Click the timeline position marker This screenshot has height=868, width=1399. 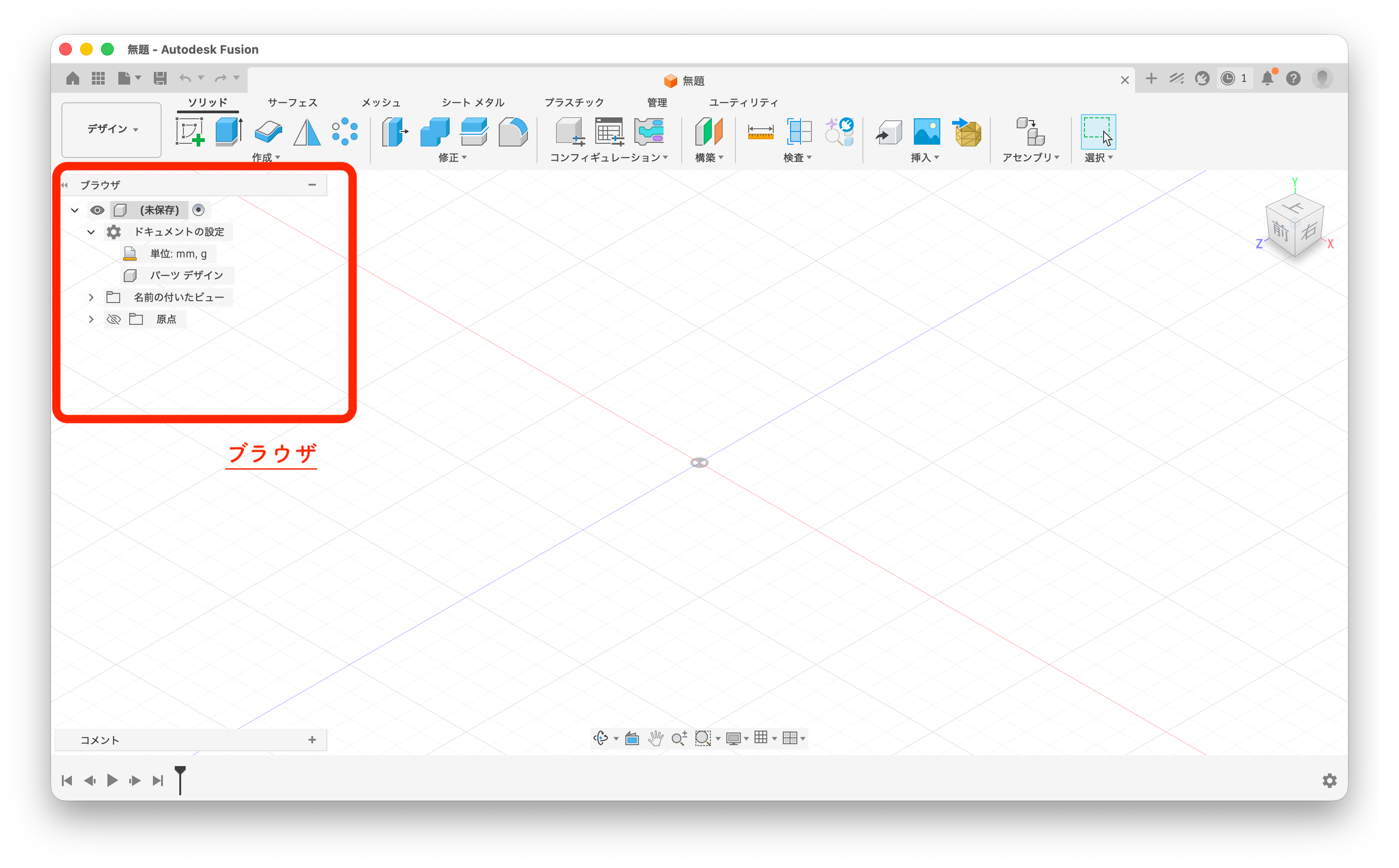coord(180,780)
